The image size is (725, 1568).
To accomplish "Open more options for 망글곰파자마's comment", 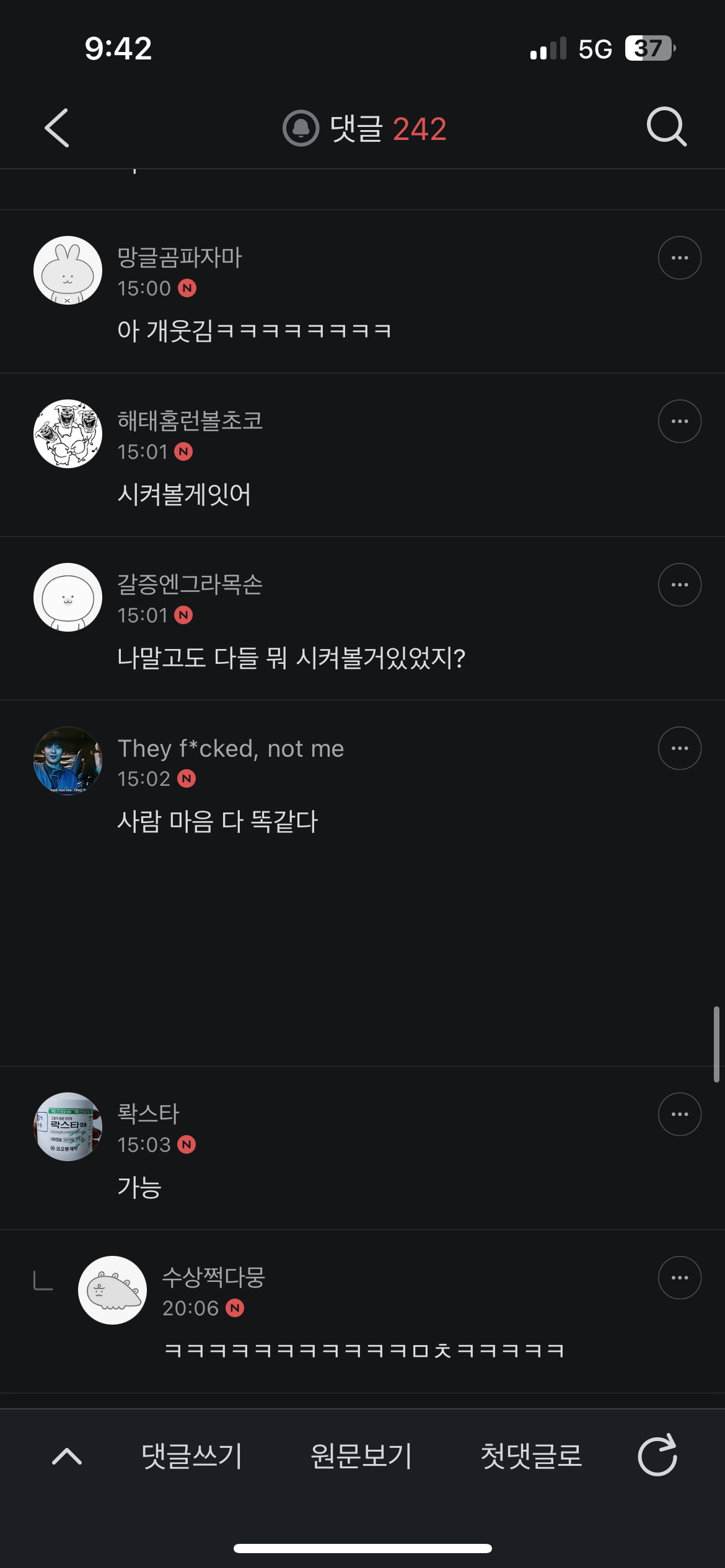I will (679, 258).
